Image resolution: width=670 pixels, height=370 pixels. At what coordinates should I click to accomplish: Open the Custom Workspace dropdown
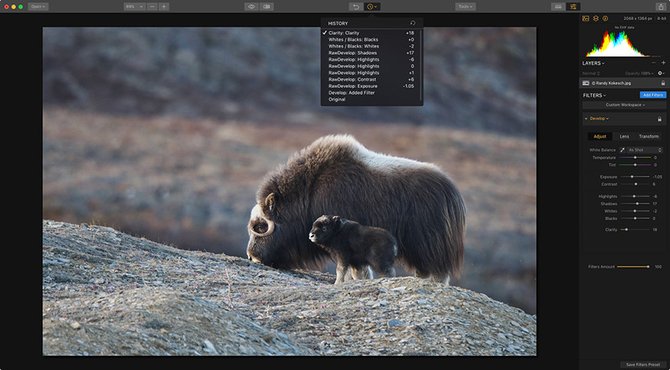tap(624, 105)
